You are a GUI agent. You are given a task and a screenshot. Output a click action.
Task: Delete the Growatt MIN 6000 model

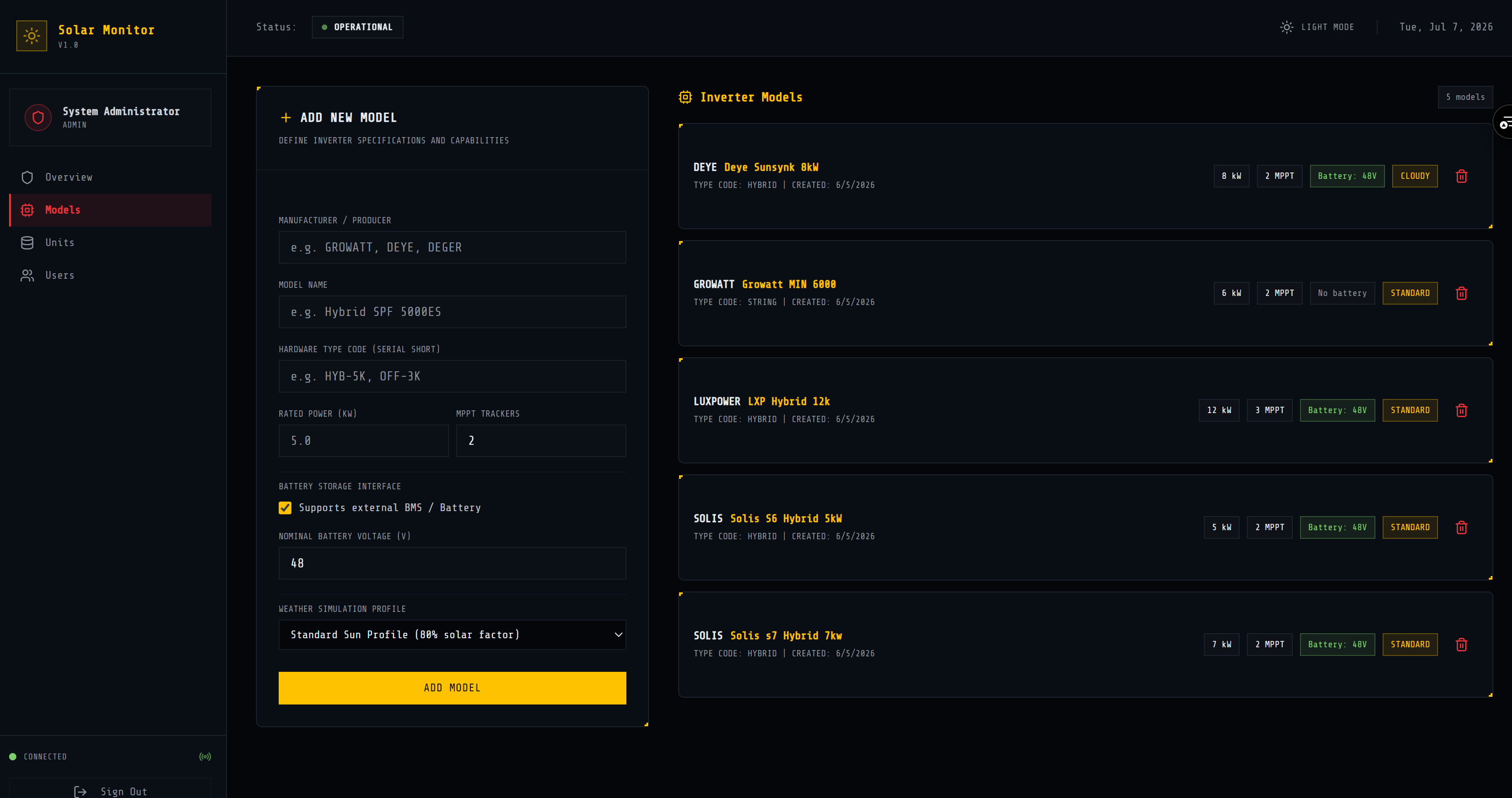pyautogui.click(x=1462, y=293)
